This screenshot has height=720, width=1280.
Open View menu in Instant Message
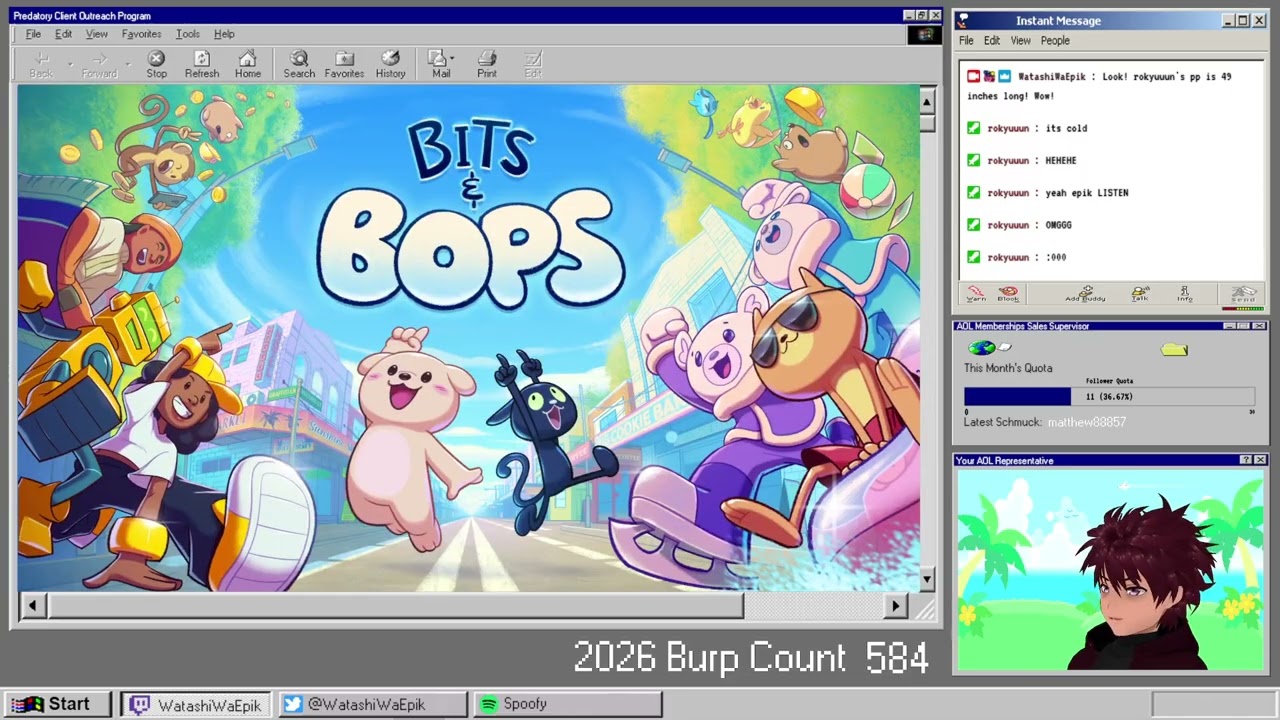click(x=1020, y=41)
